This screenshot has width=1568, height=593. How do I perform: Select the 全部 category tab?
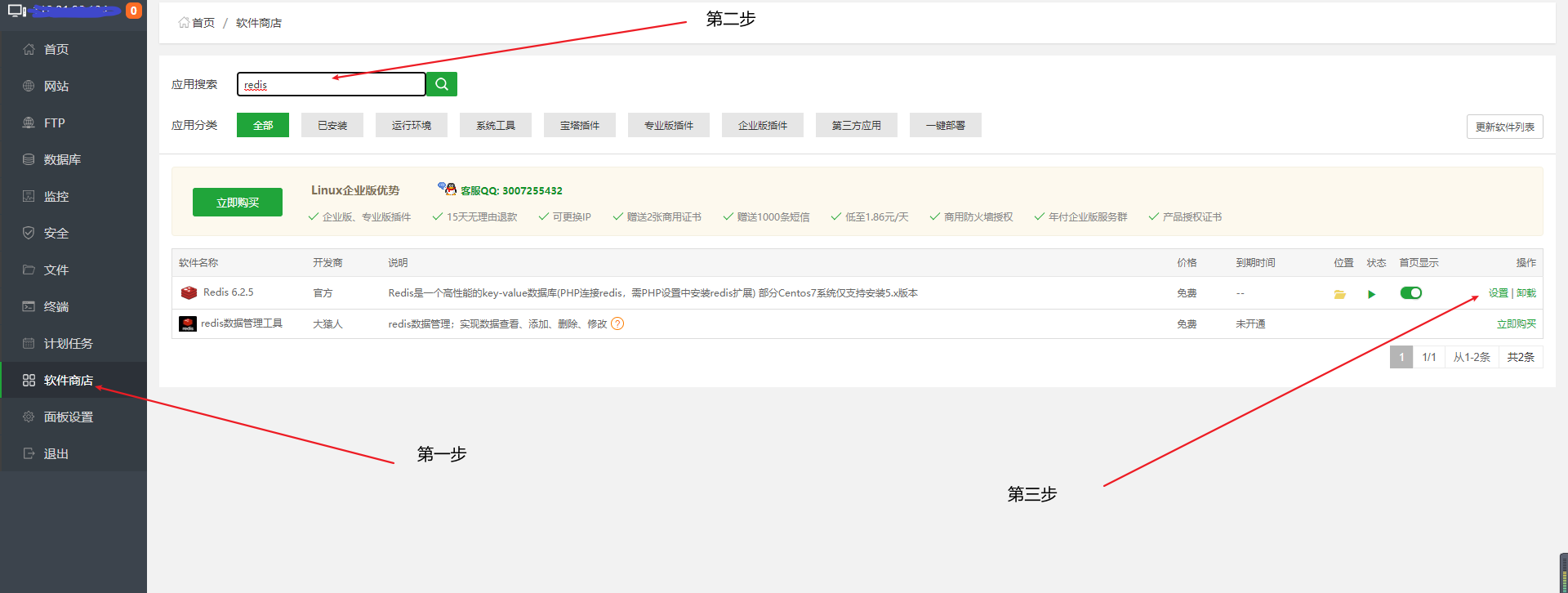(263, 125)
